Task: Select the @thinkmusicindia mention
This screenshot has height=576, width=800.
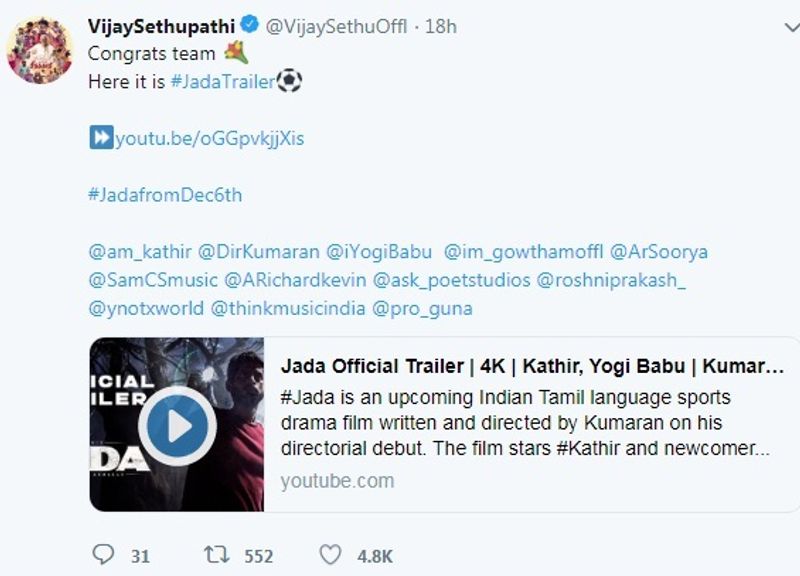Action: 288,308
